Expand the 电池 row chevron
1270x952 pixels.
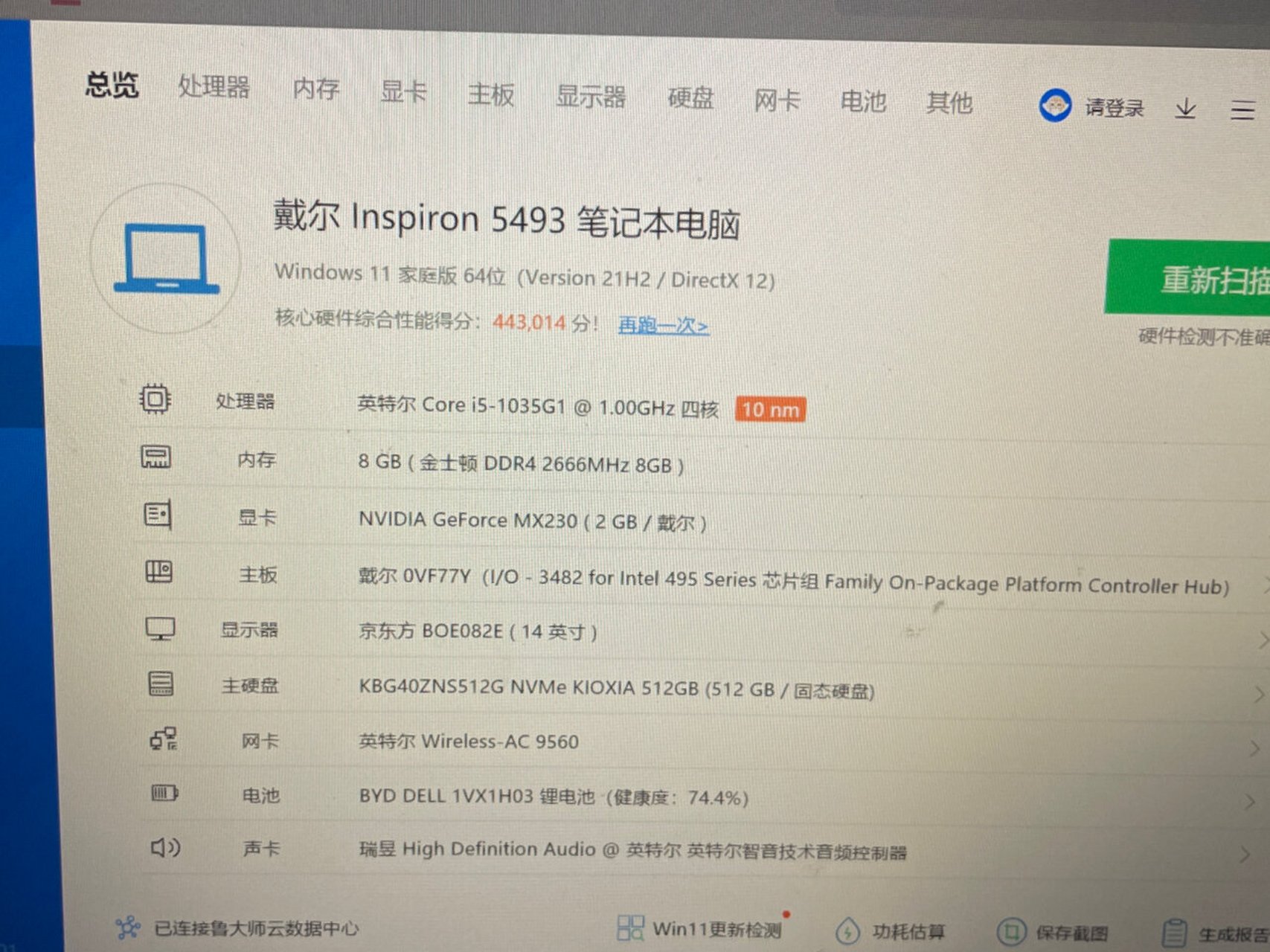click(1250, 802)
